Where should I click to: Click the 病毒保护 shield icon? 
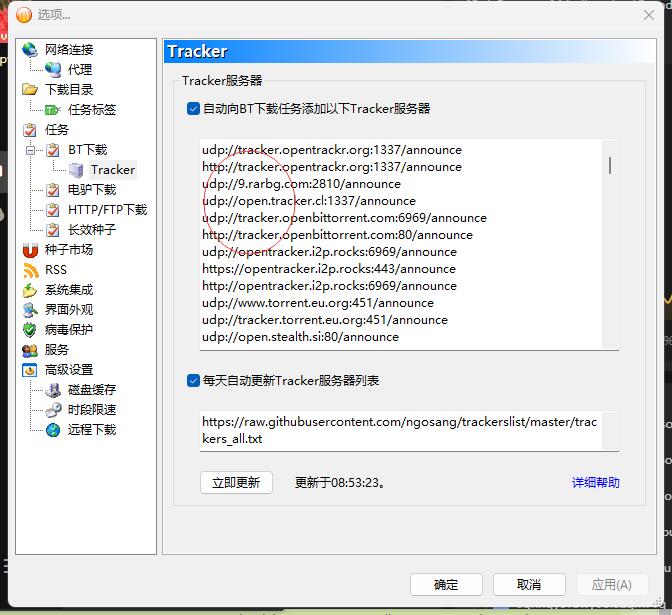click(x=29, y=329)
